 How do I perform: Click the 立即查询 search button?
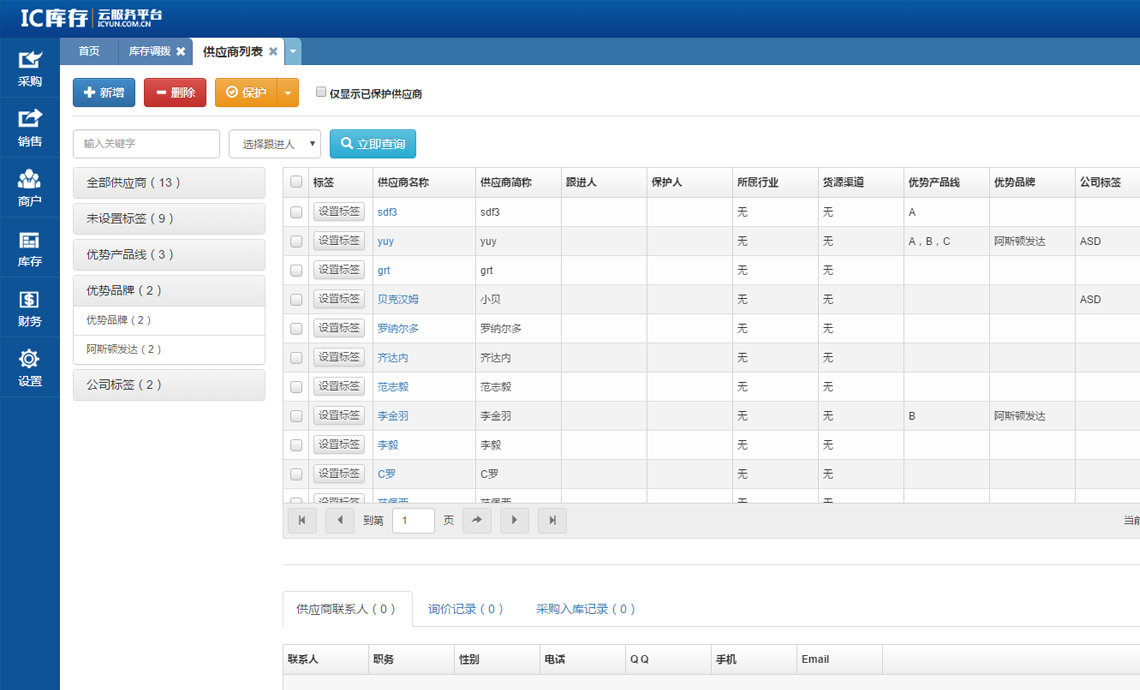[373, 144]
